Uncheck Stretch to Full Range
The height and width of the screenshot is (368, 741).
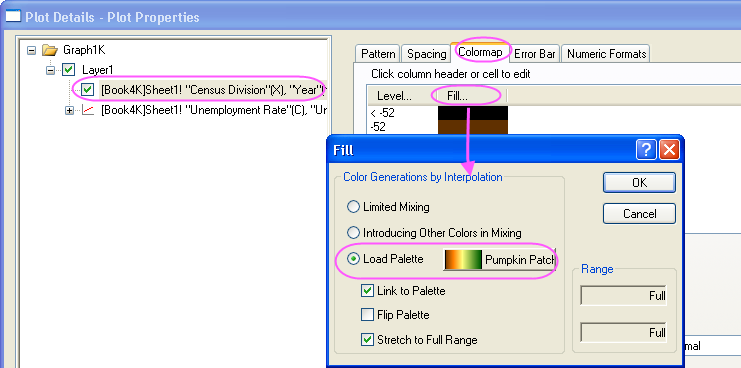click(x=367, y=339)
